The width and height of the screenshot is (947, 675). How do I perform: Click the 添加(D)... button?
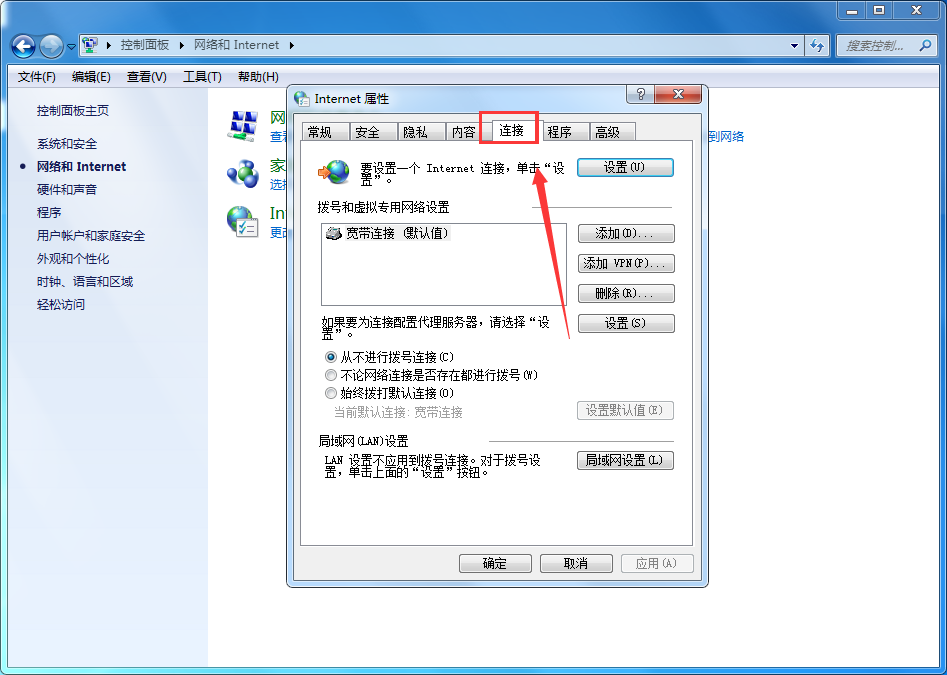[626, 233]
